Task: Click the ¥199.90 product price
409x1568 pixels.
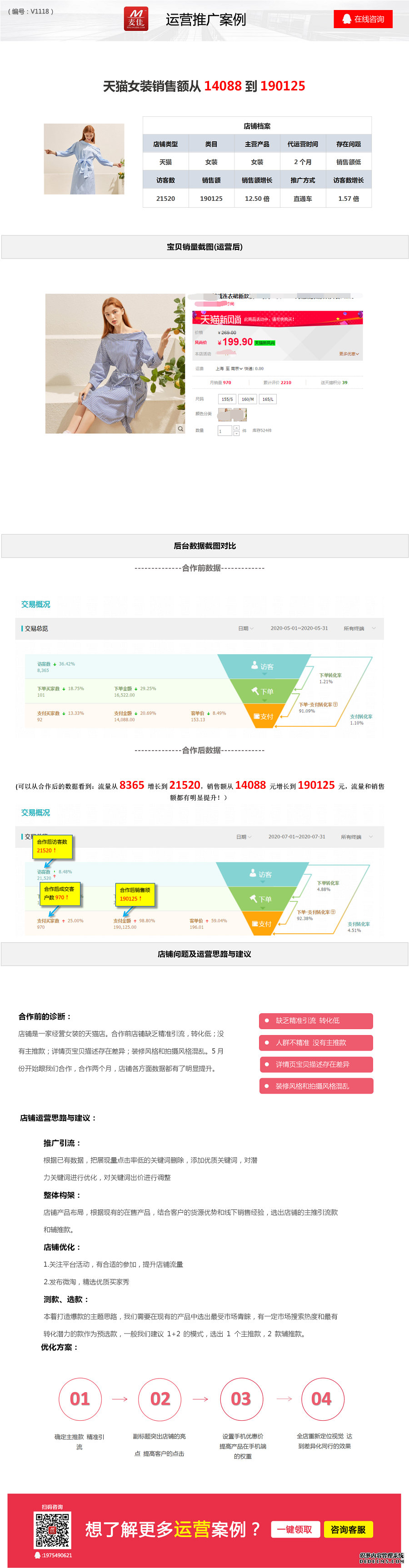Action: coord(235,342)
